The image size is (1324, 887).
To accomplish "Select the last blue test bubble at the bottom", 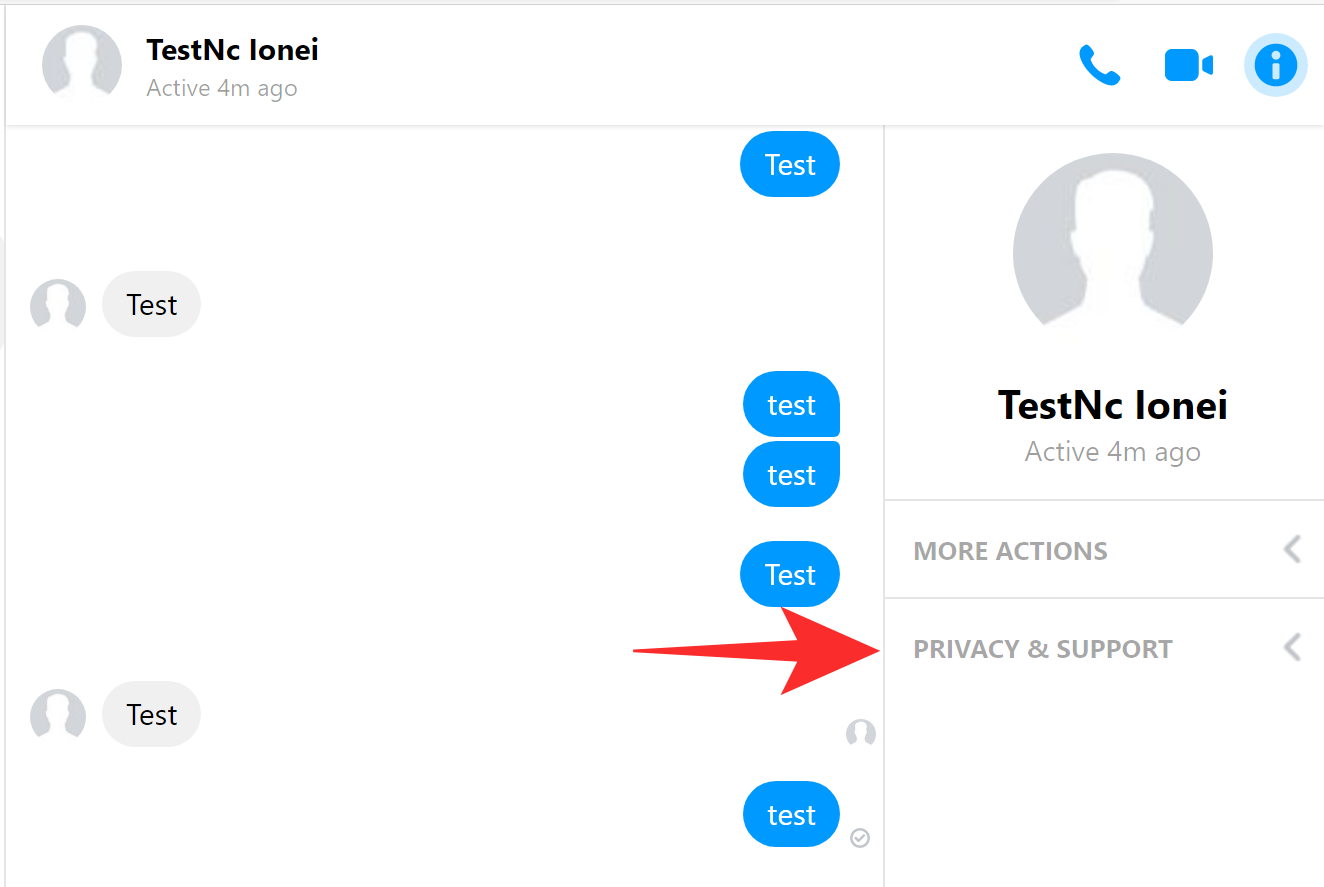I will (x=791, y=815).
